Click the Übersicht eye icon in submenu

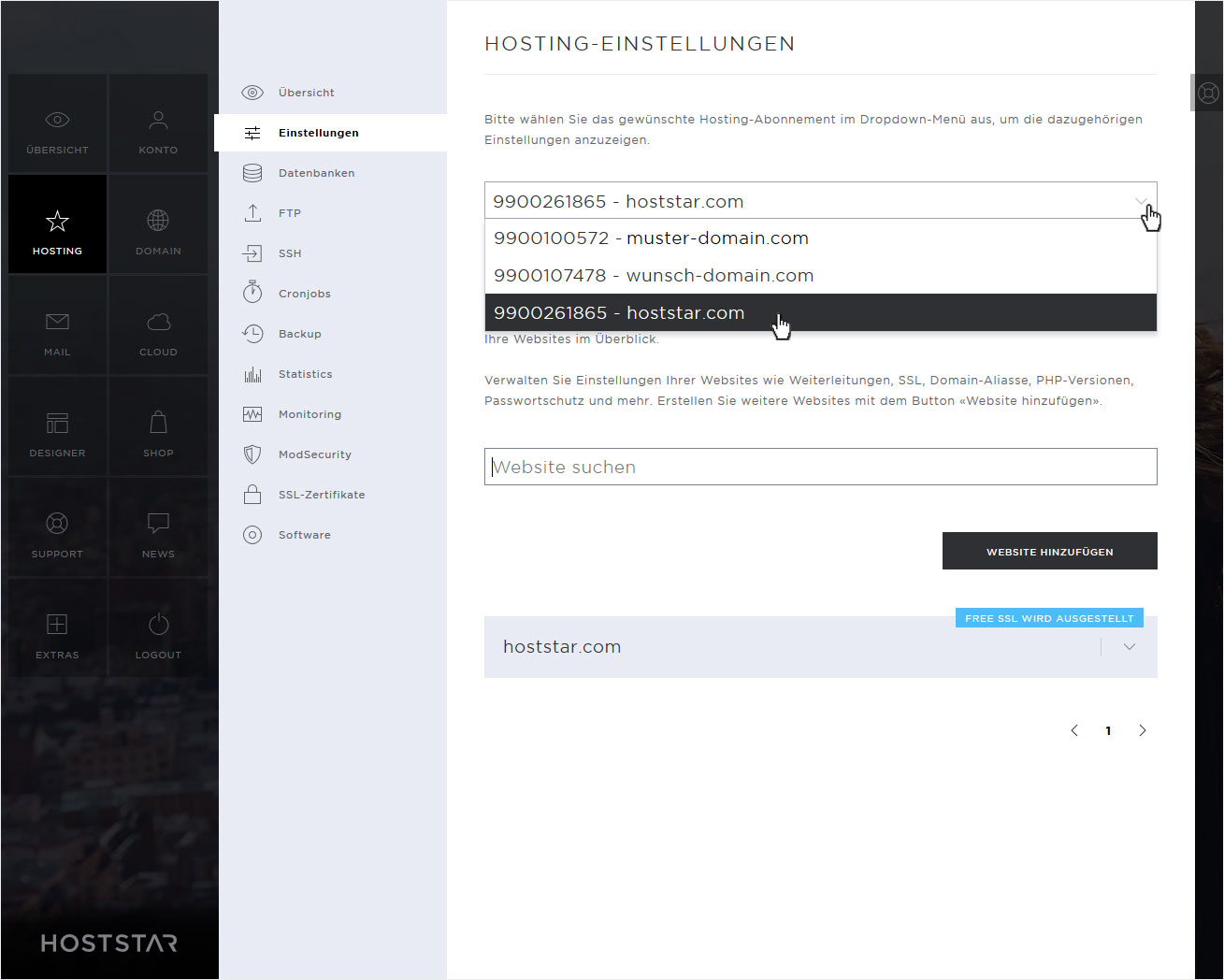coord(252,93)
